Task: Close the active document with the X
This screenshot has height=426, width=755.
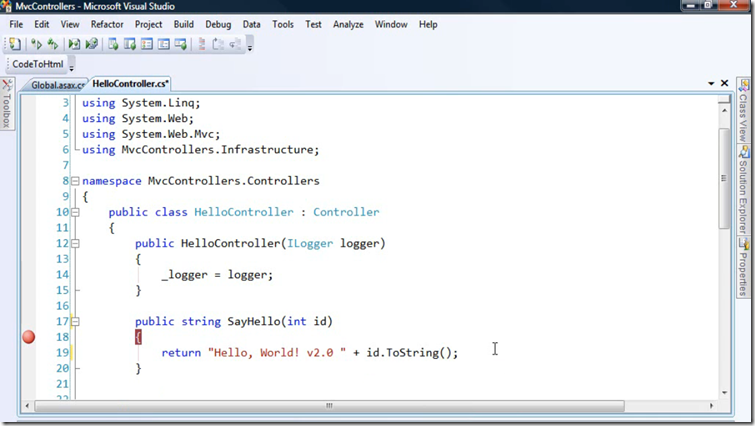Action: (724, 83)
